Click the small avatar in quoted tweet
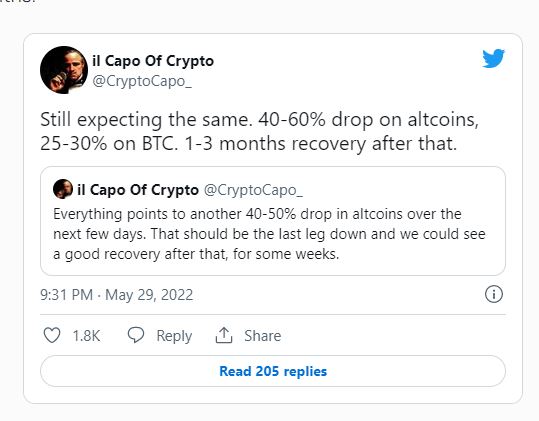The width and height of the screenshot is (539, 421). (63, 189)
